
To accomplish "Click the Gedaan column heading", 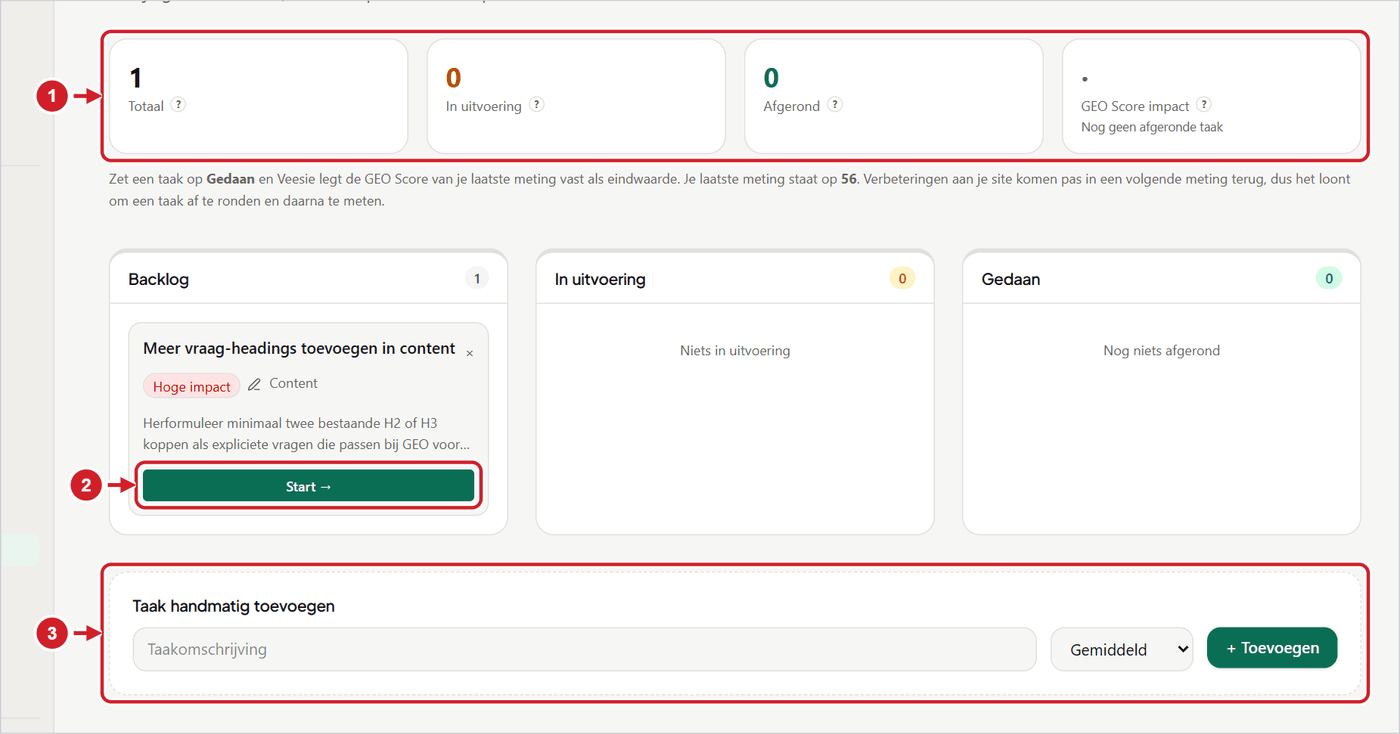I will pyautogui.click(x=1011, y=279).
